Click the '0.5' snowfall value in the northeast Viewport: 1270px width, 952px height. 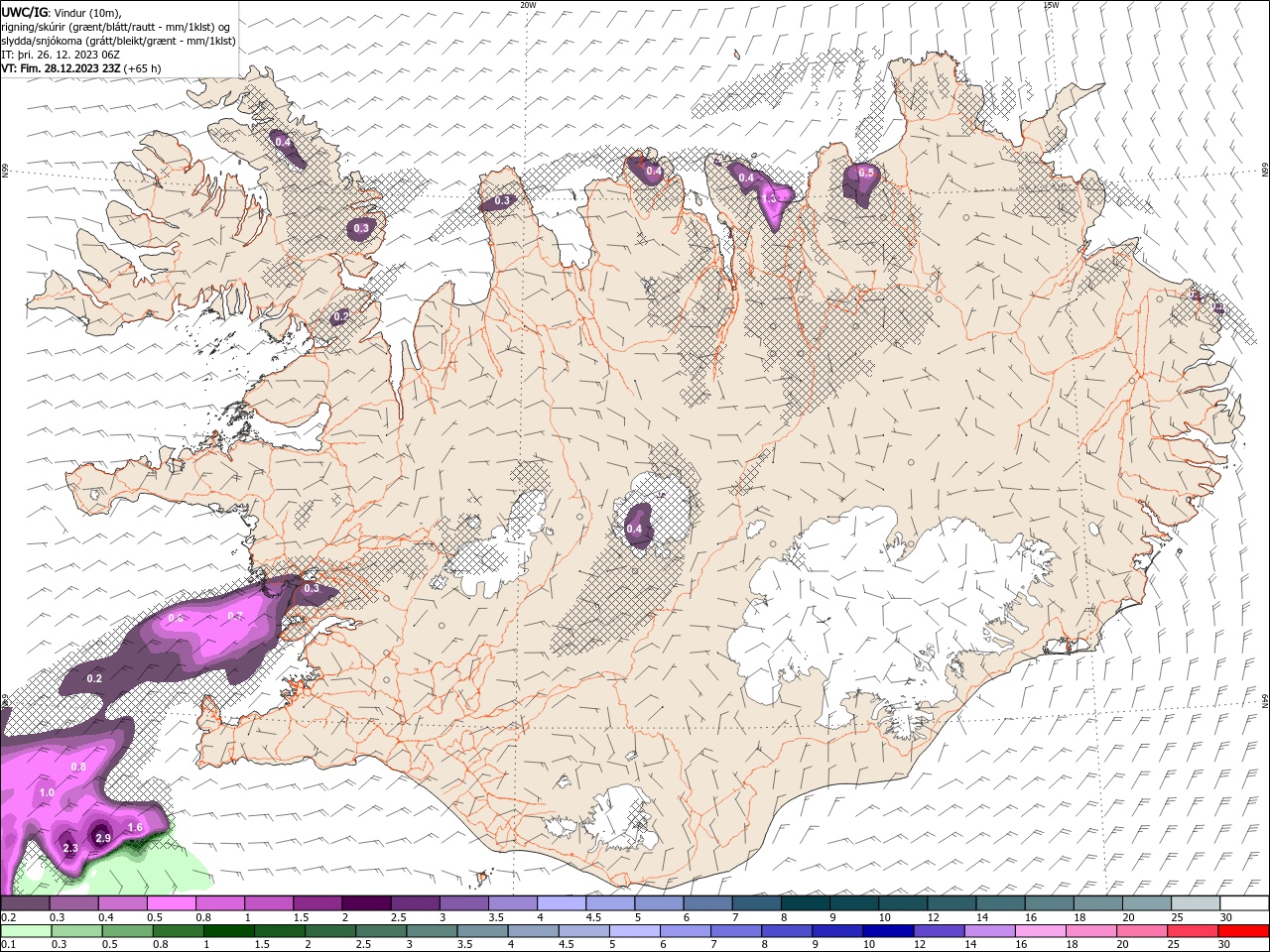866,173
